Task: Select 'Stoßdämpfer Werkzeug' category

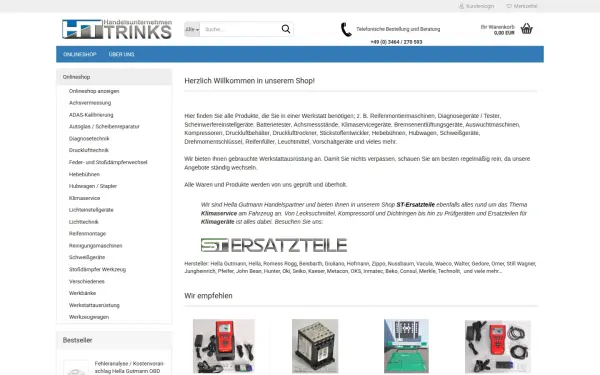Action: tap(97, 269)
